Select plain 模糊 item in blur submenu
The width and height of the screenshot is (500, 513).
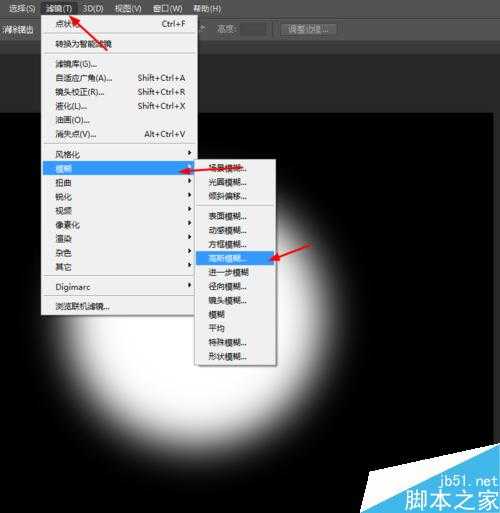235,314
